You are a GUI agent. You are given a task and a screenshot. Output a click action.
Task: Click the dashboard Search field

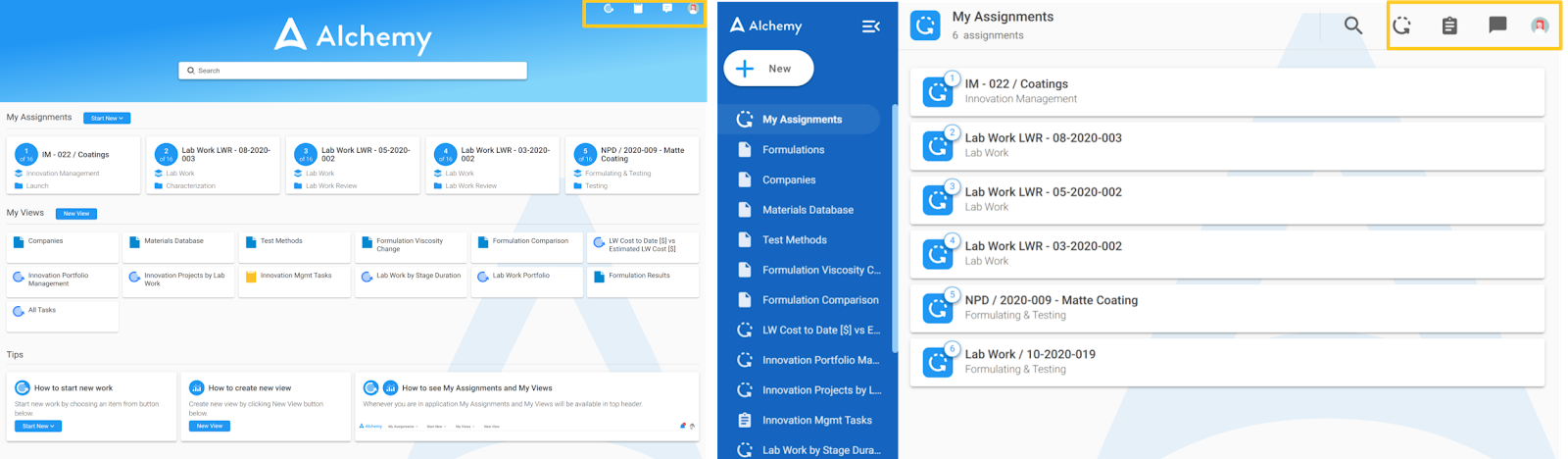(x=353, y=71)
